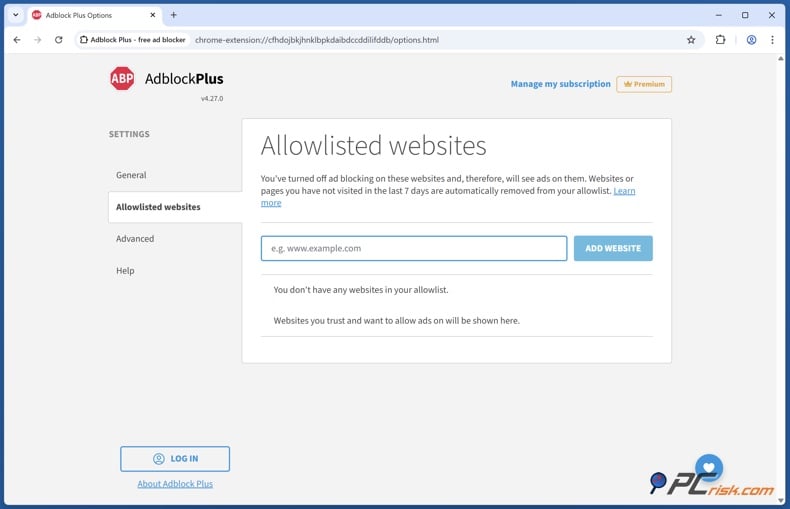This screenshot has height=509, width=790.
Task: Click the SETTINGS sidebar heading
Action: coord(129,134)
